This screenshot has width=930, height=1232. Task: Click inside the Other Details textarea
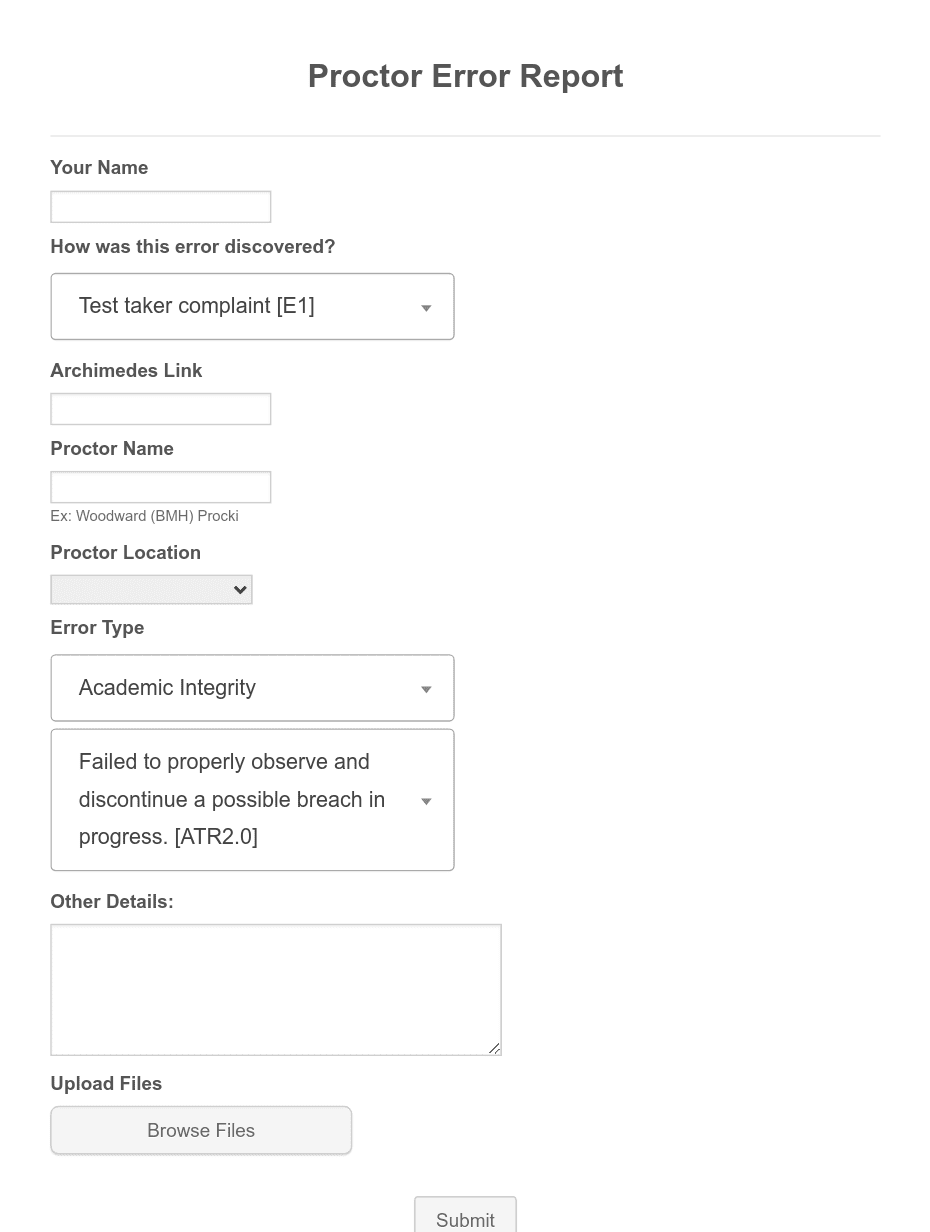tap(276, 990)
